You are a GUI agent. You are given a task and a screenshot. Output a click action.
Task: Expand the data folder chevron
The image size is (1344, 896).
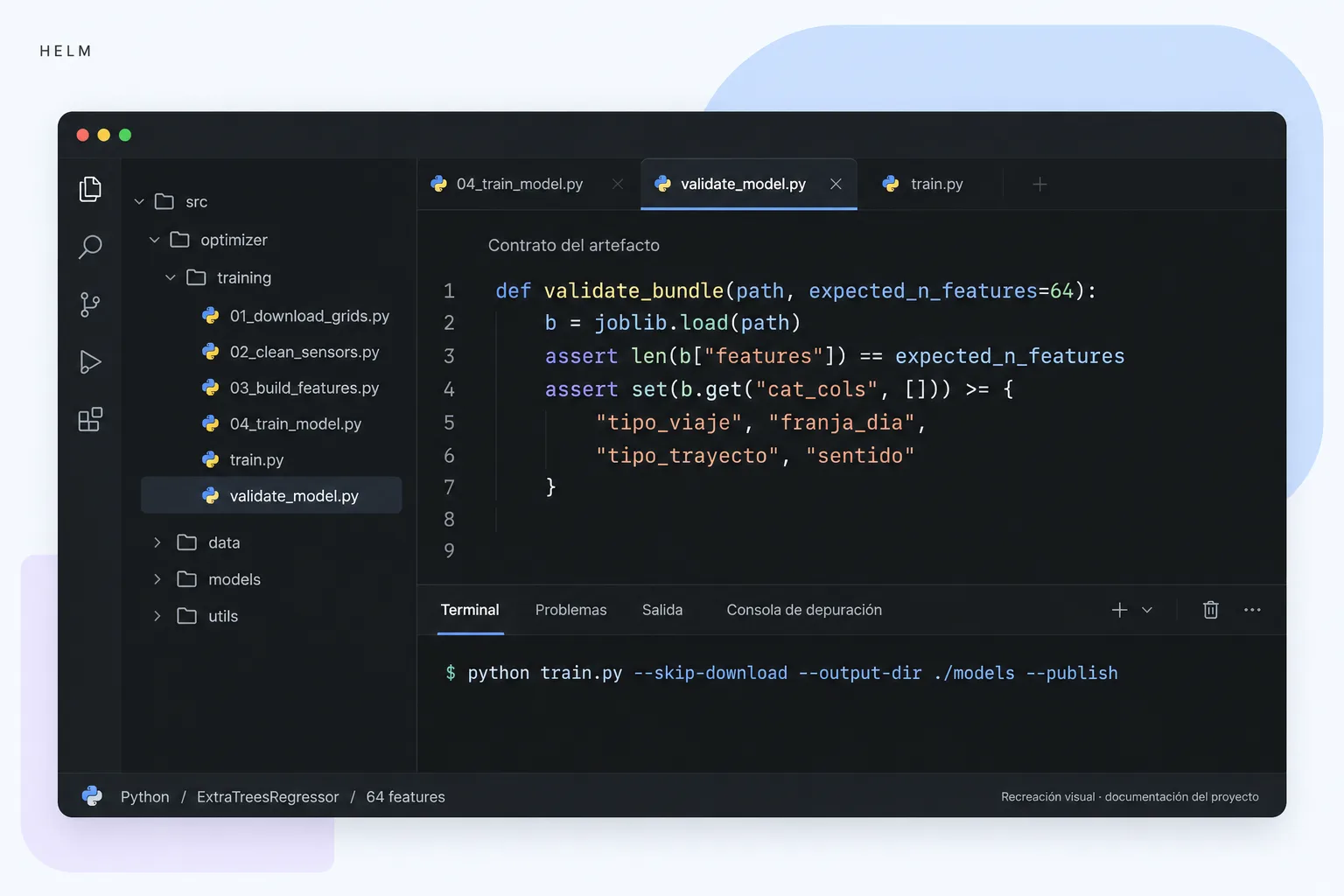click(157, 542)
